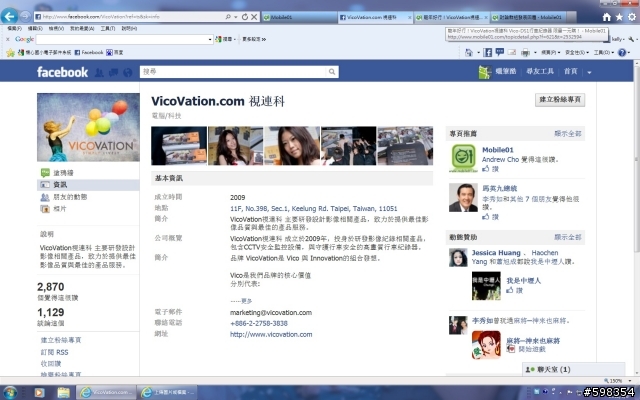Select Friend Activity in page sidebar

[88, 197]
